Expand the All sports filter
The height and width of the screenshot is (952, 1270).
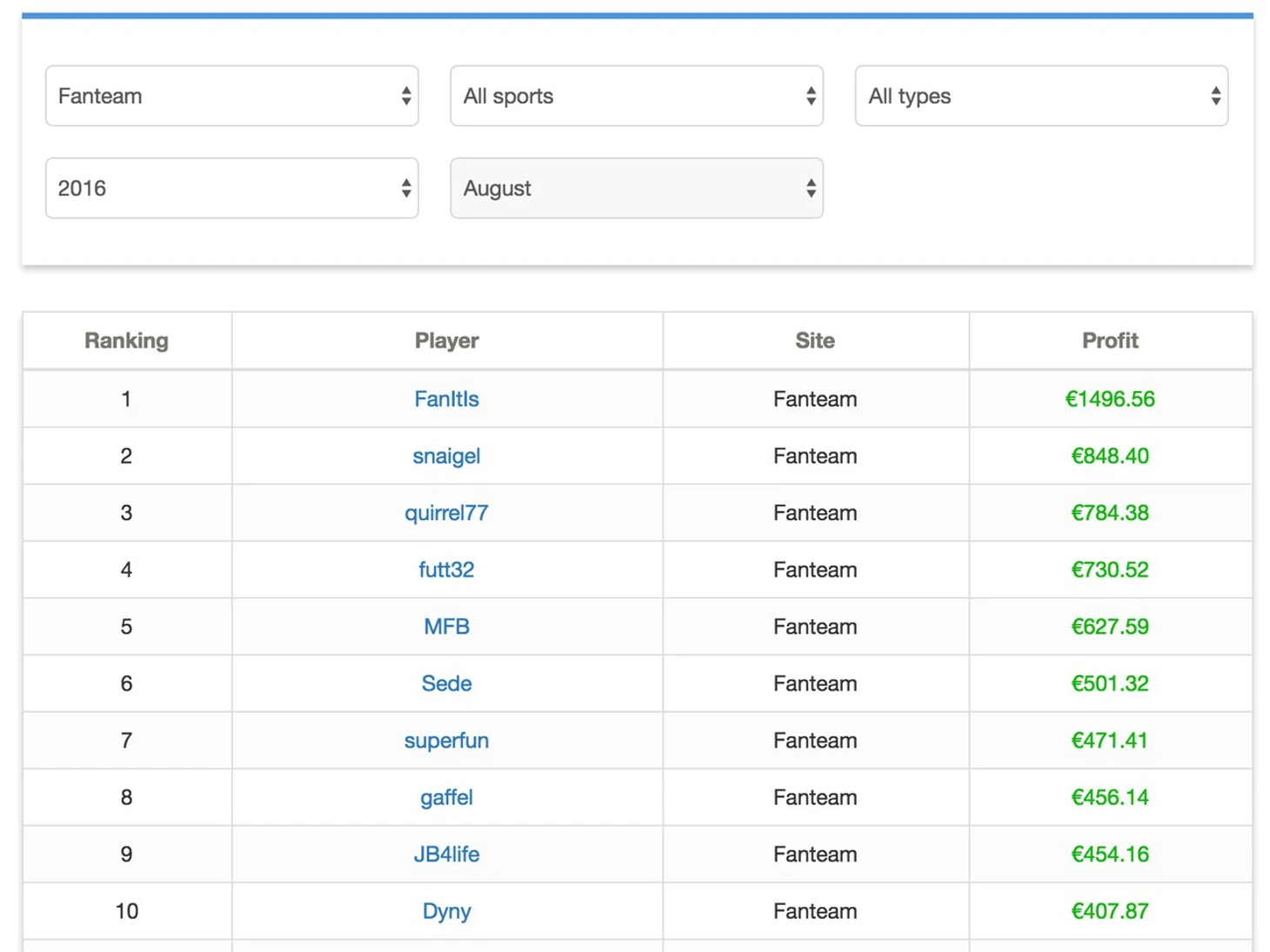[636, 96]
